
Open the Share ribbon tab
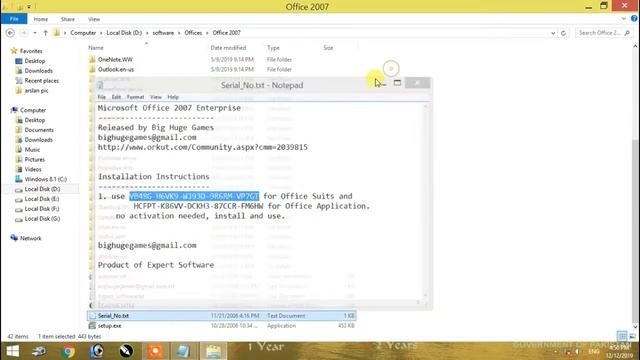[x=68, y=19]
